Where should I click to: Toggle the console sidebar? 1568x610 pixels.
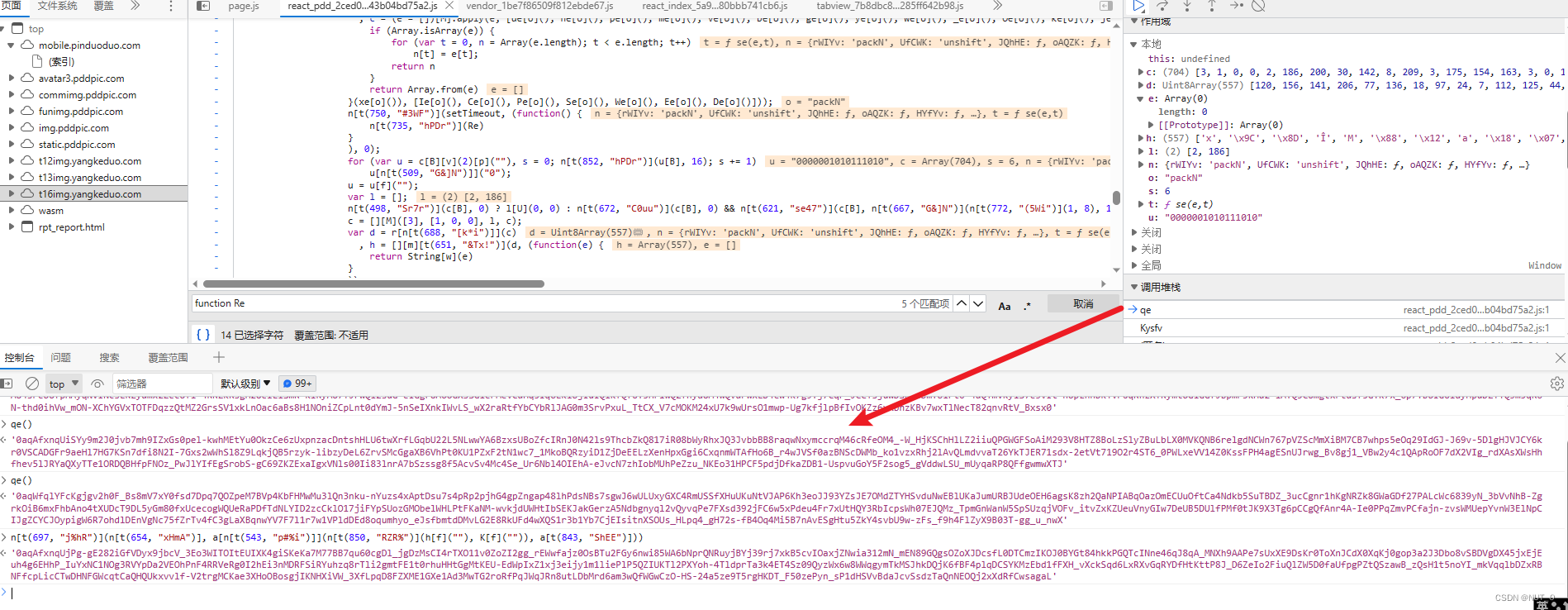click(x=7, y=384)
